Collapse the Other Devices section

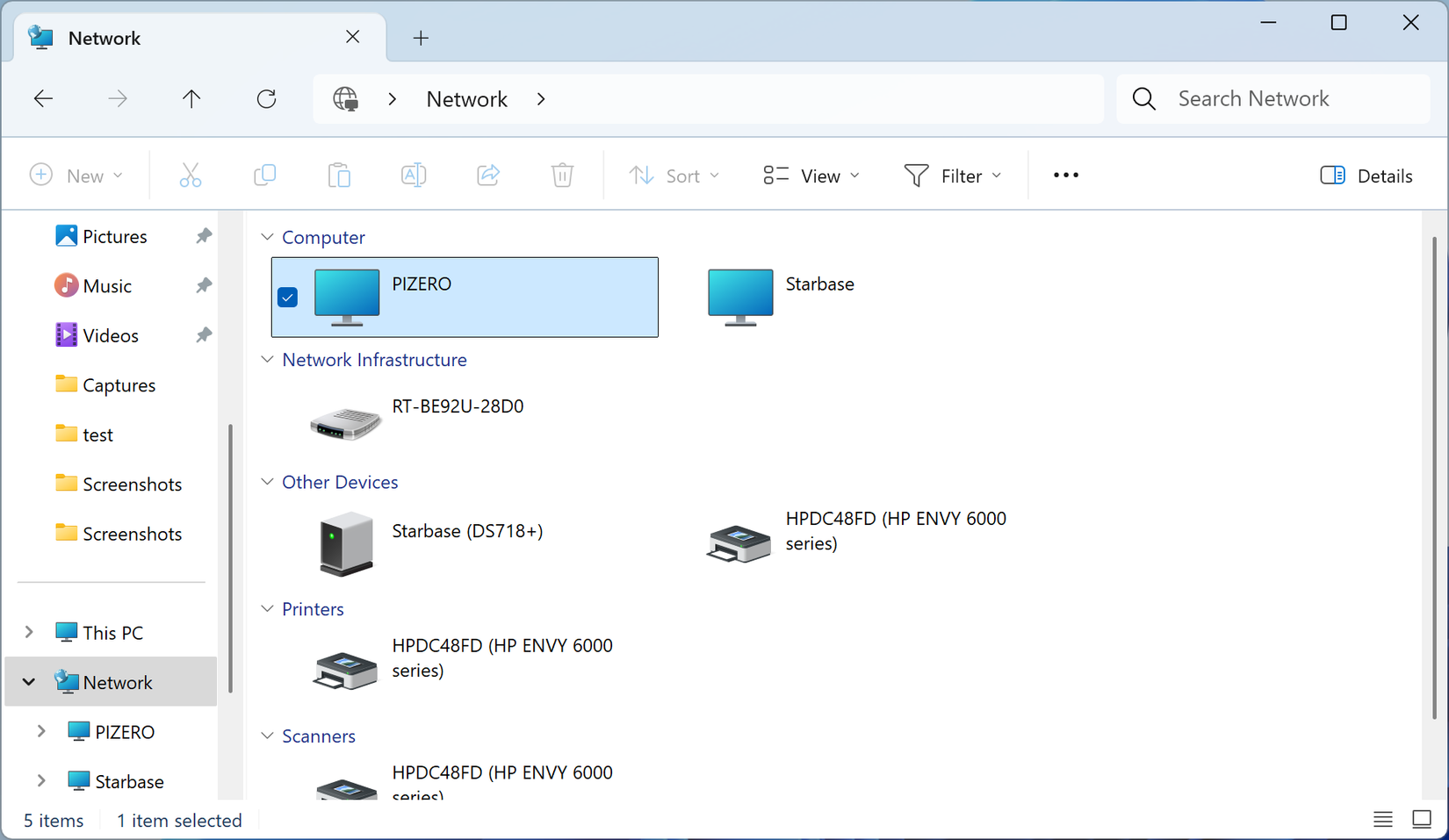point(268,481)
